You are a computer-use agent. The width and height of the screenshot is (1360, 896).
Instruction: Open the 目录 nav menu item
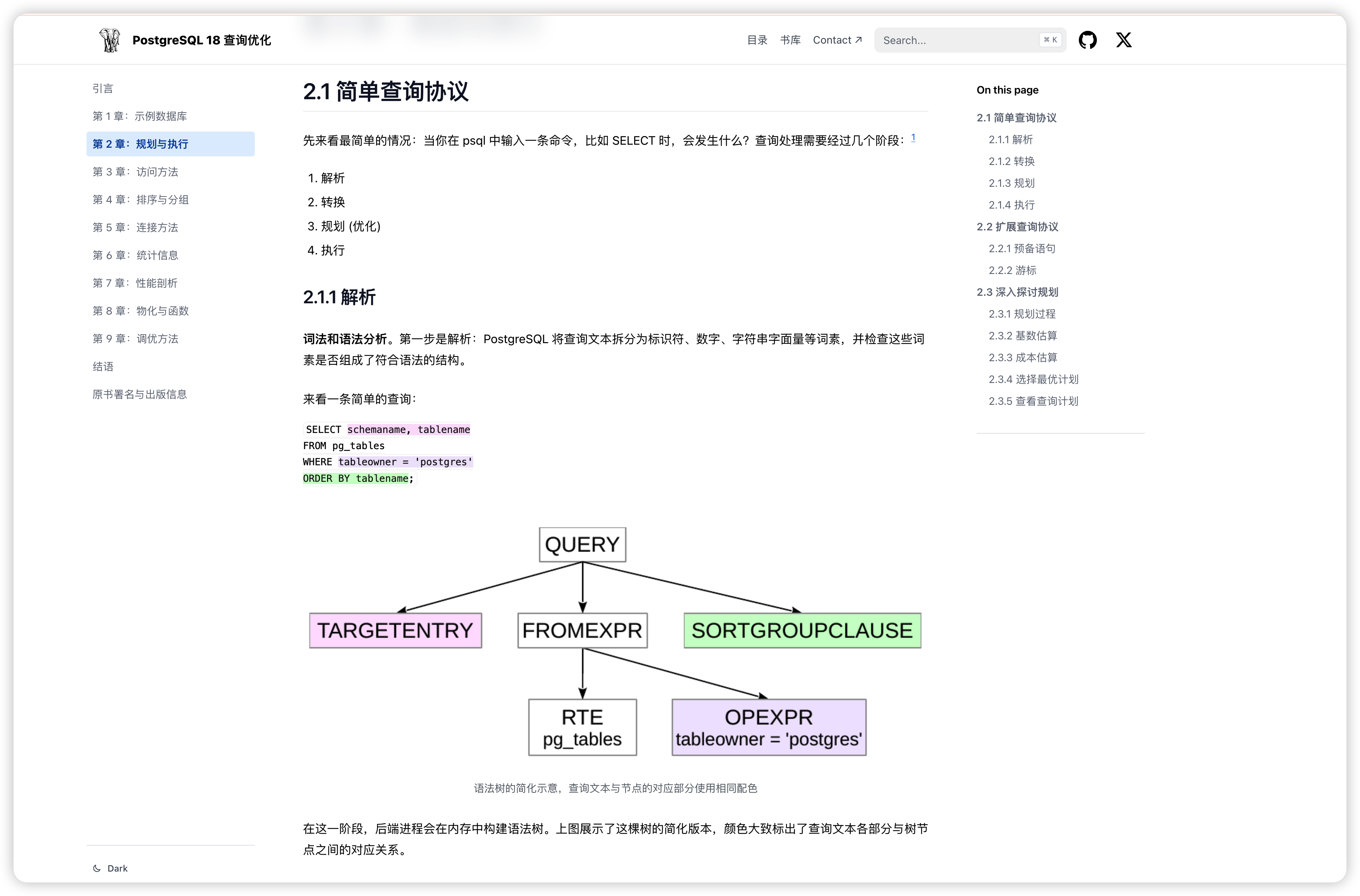[x=757, y=40]
